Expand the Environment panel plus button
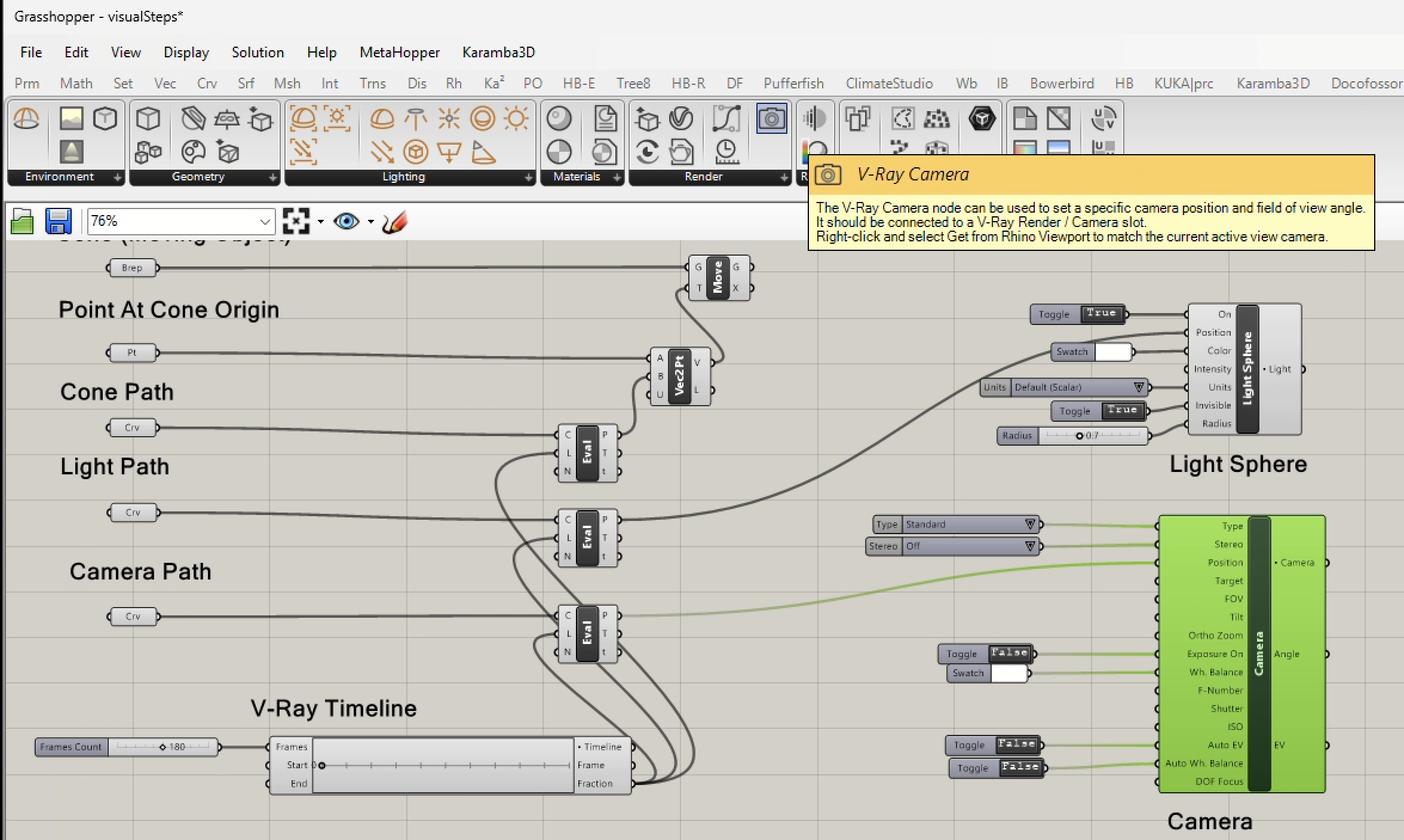 coord(118,177)
